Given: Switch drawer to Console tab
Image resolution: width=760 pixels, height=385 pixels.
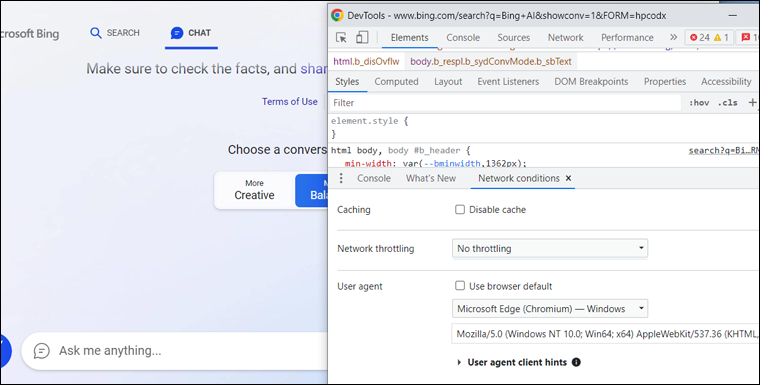Looking at the screenshot, I should coord(374,178).
